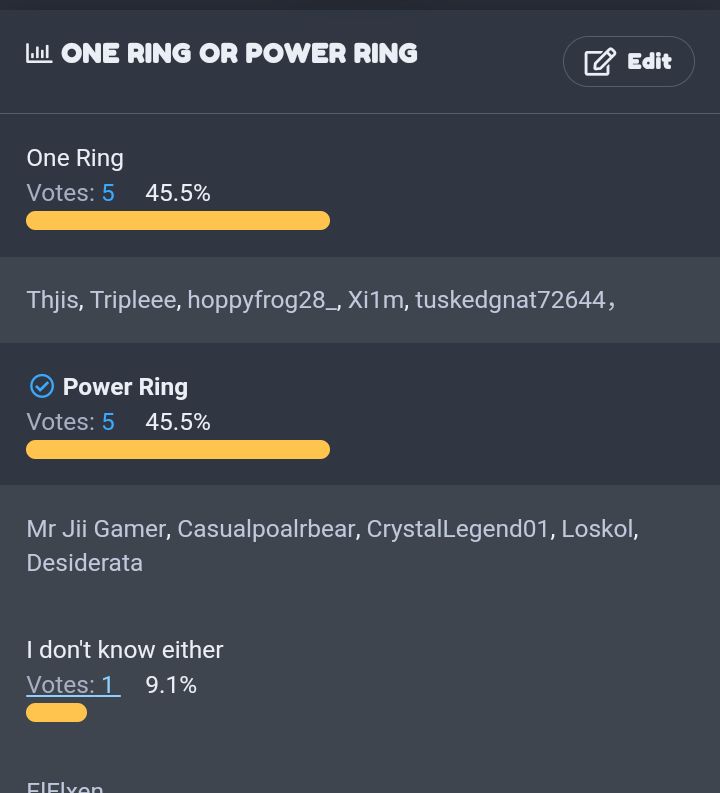
Task: Select the Power Ring poll option
Action: 125,387
